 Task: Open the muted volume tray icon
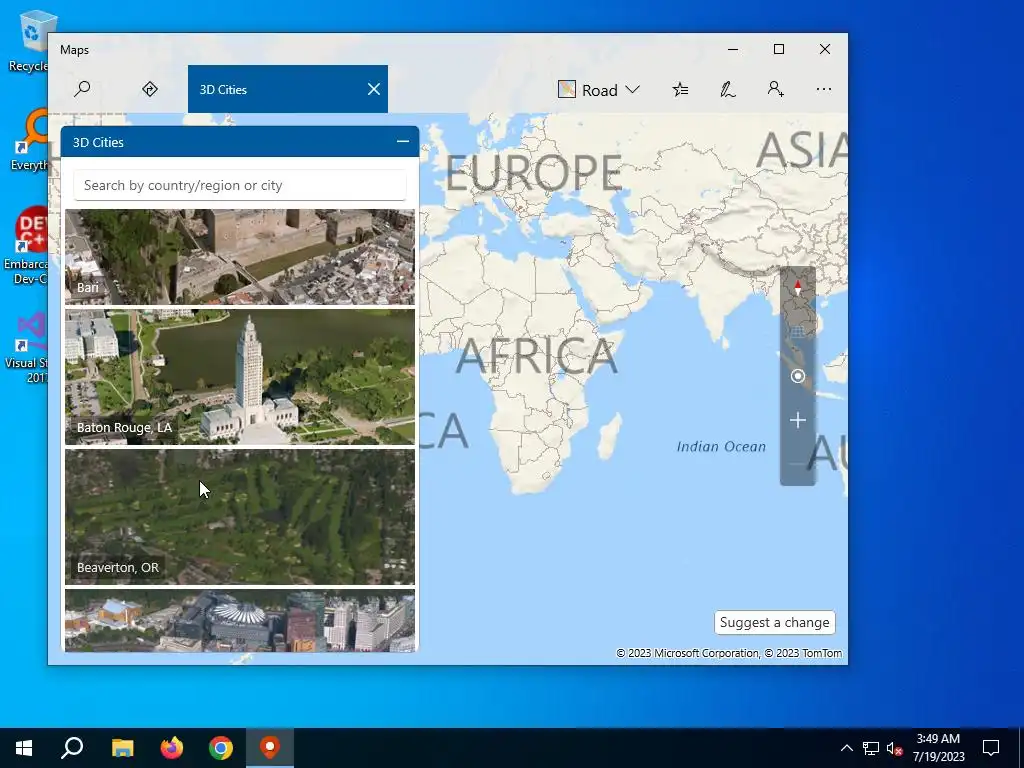click(894, 748)
